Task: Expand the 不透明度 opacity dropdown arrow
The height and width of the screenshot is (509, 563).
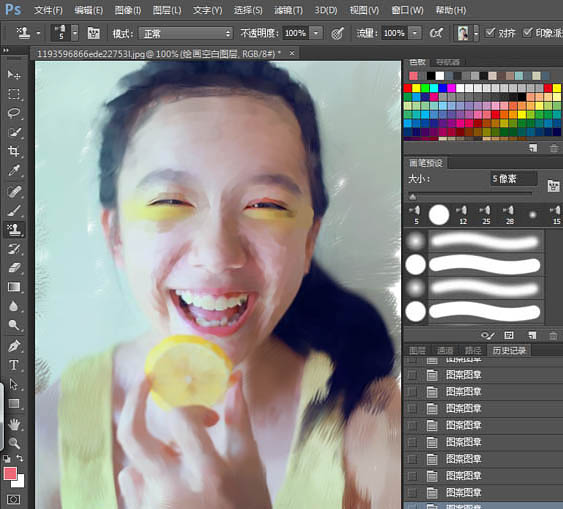Action: click(316, 33)
